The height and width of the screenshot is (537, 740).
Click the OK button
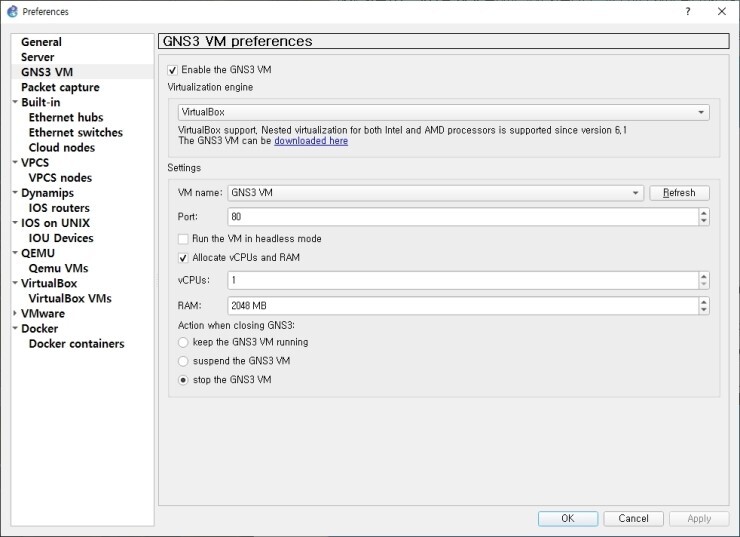coord(568,519)
